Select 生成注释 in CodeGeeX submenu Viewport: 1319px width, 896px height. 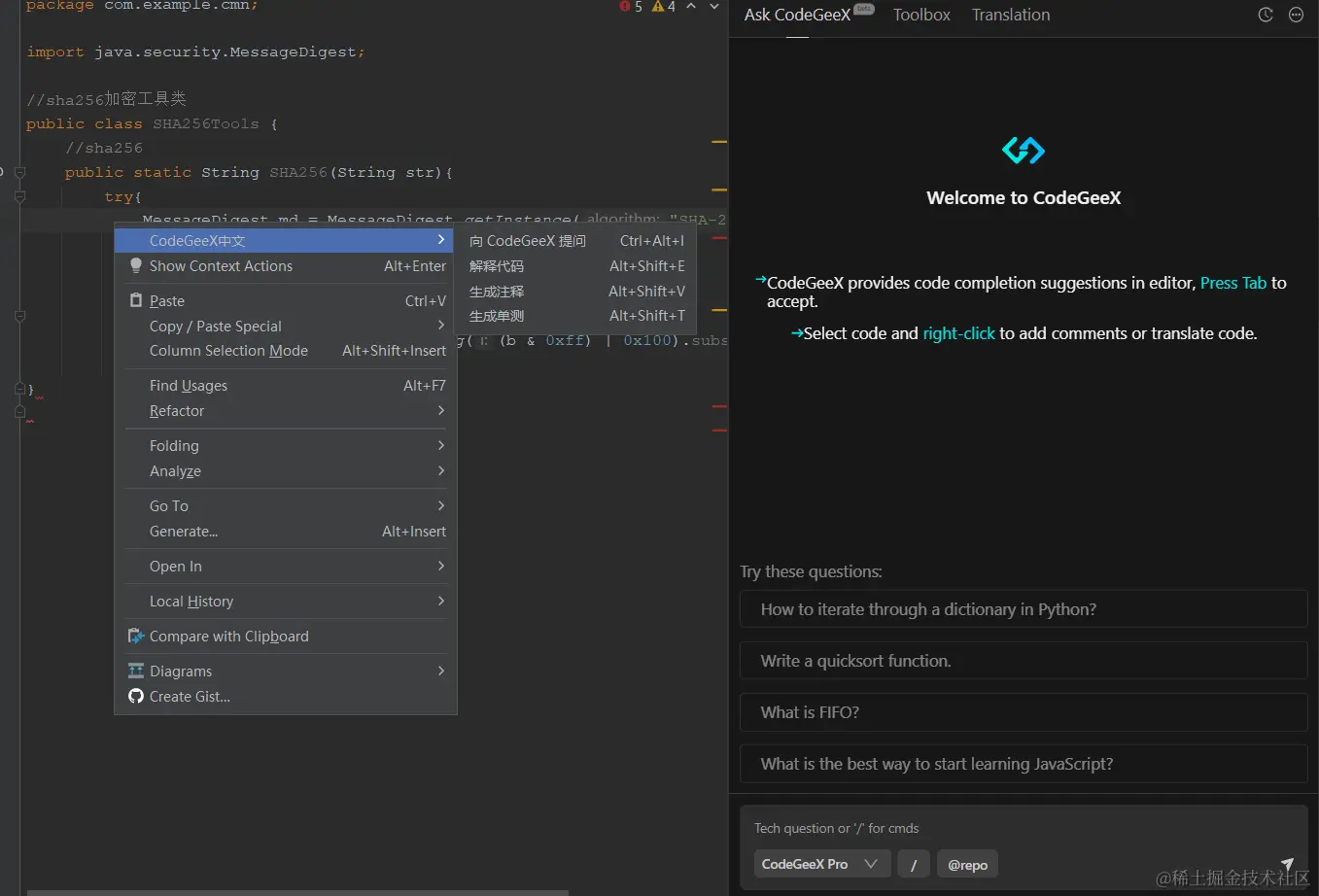pos(576,291)
